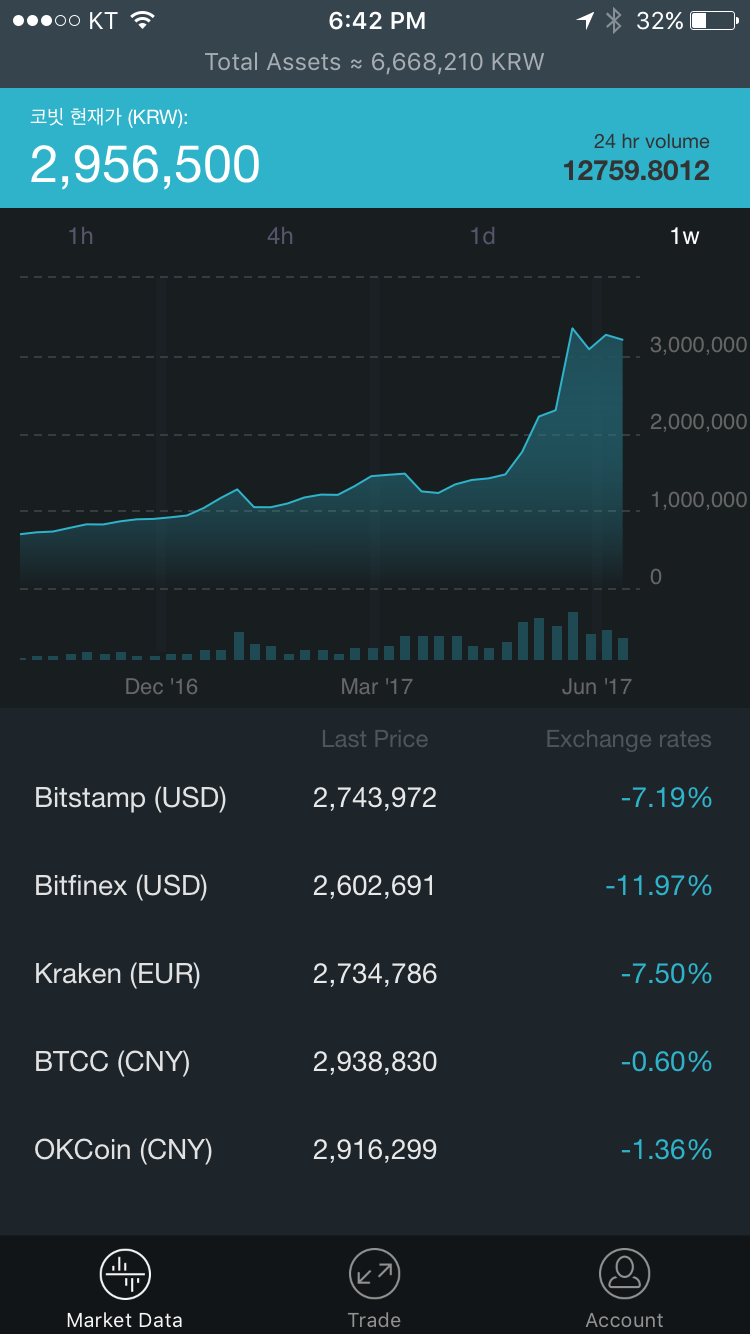The width and height of the screenshot is (750, 1334).
Task: Select the OKCoin (CNY) exchange row
Action: pos(375,1149)
